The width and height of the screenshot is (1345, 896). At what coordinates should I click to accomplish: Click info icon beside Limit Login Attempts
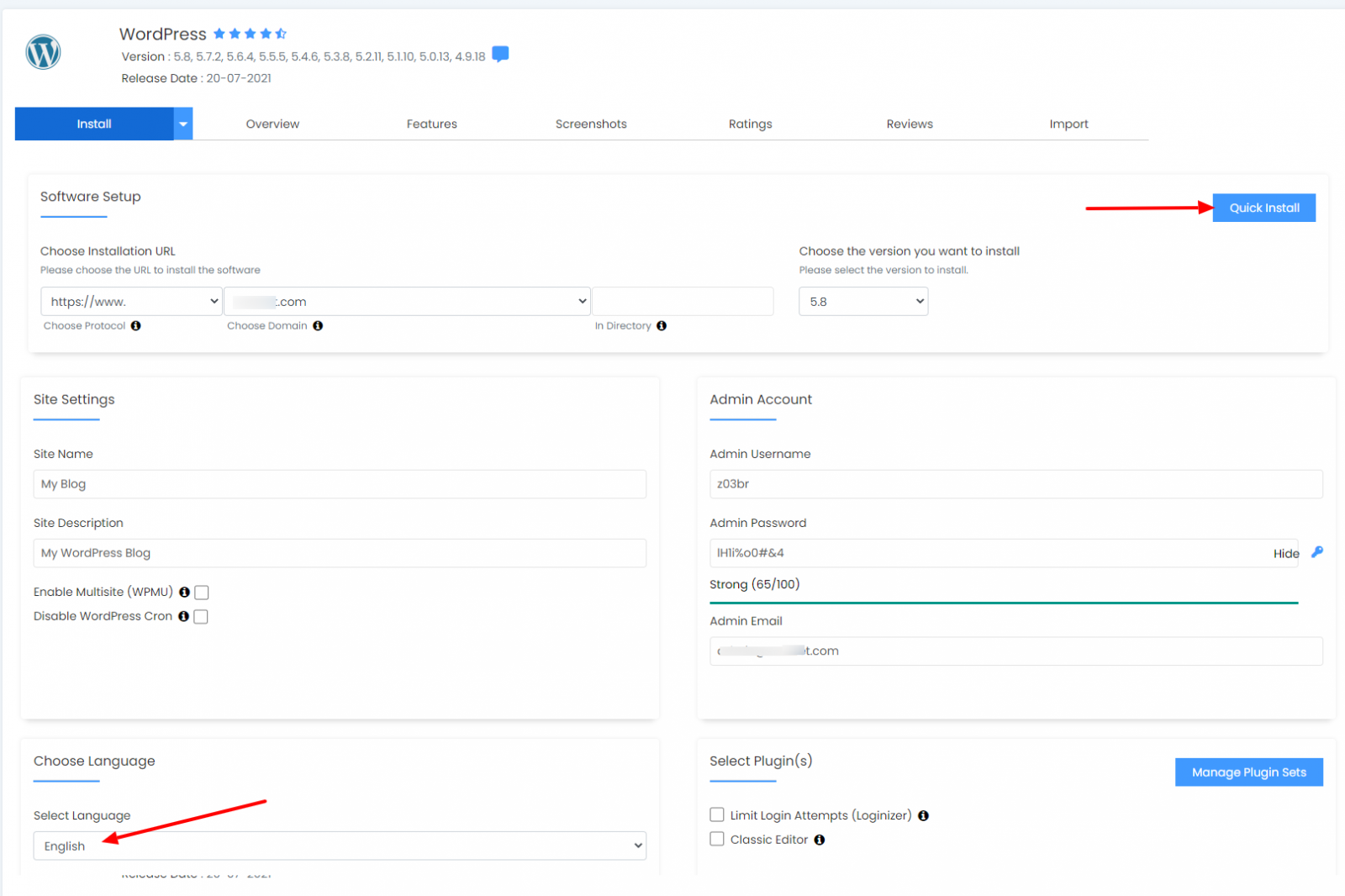(923, 815)
